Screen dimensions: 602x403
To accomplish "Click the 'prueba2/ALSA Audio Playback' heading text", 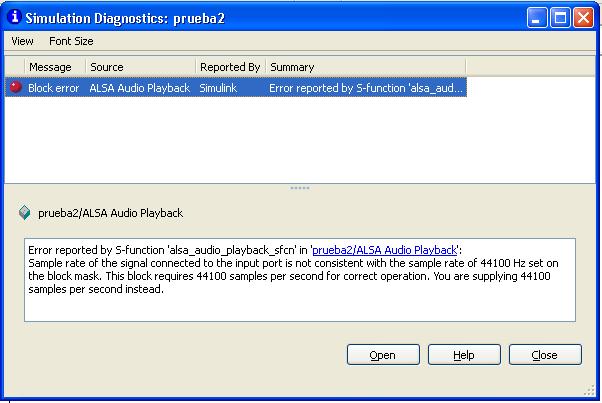I will 111,213.
